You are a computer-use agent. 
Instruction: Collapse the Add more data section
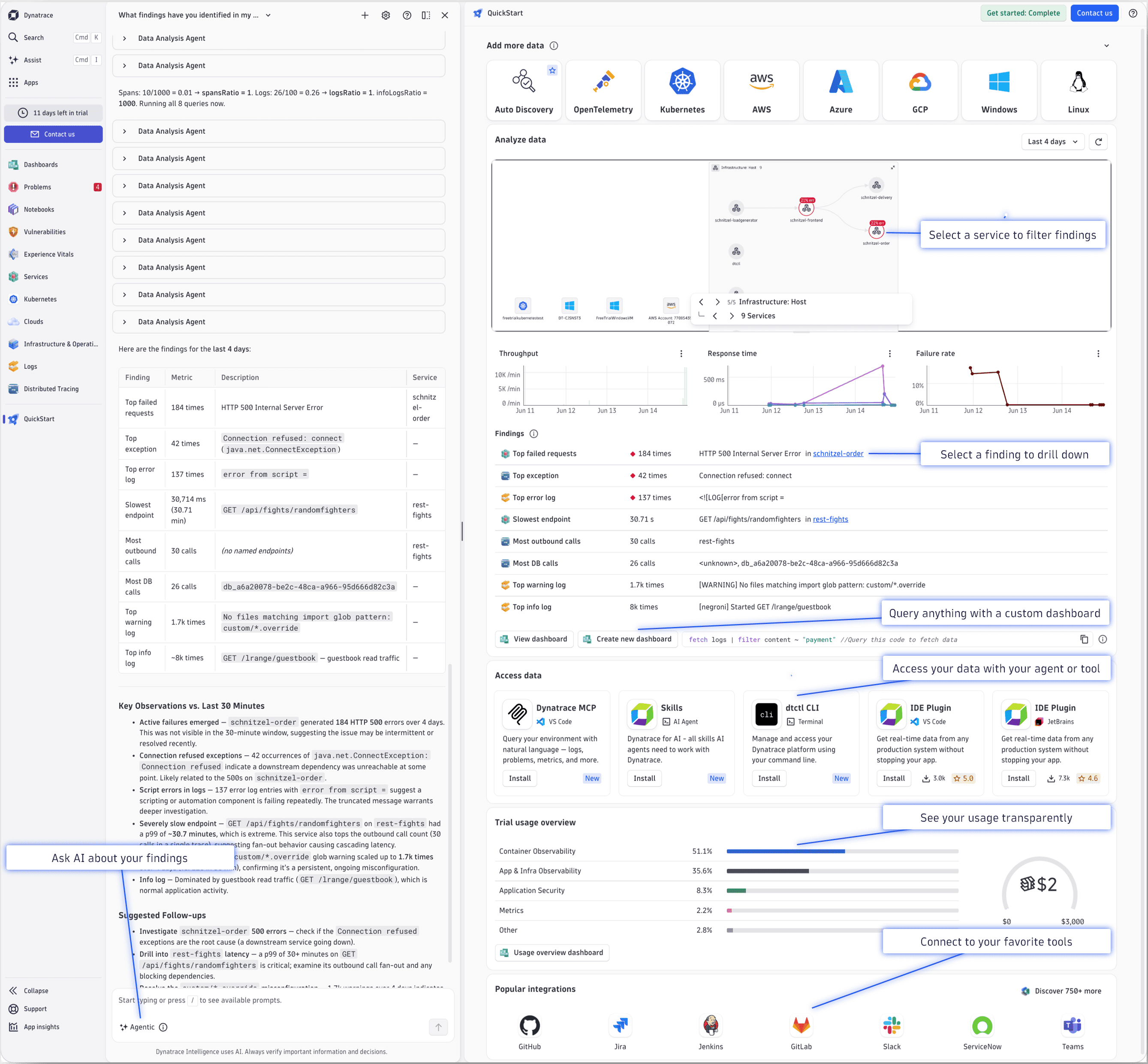pyautogui.click(x=1106, y=45)
